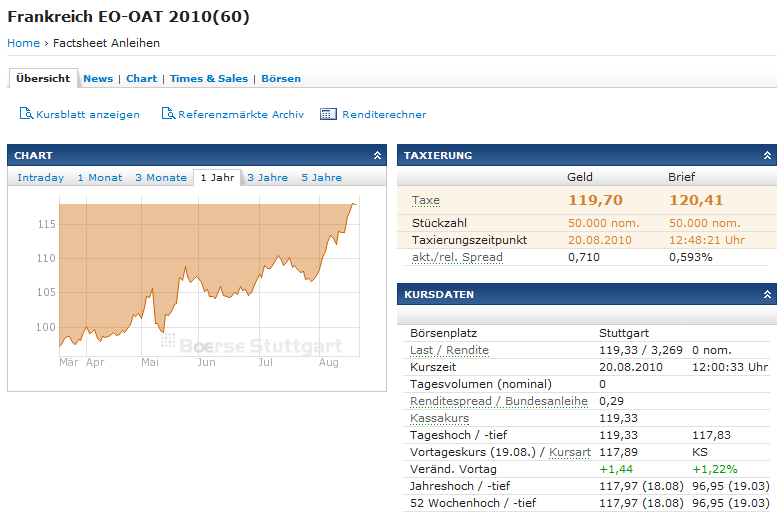
Task: Collapse the TAXIERUNG panel
Action: click(x=767, y=156)
